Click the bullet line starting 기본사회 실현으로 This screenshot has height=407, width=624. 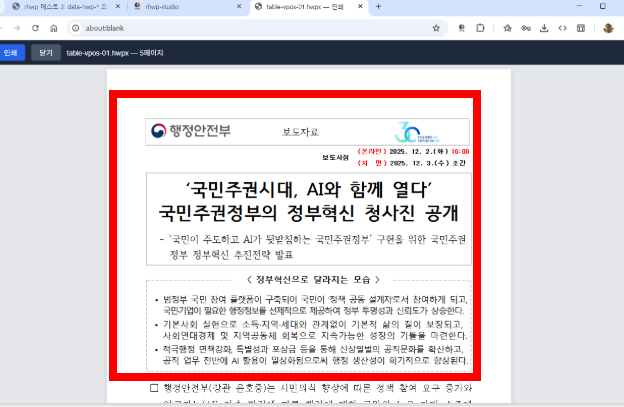point(309,324)
